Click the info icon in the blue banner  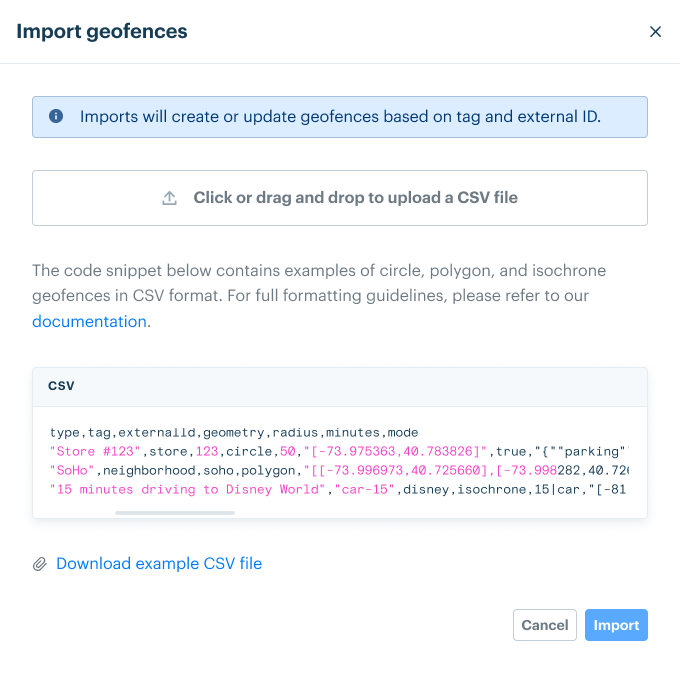tap(56, 116)
